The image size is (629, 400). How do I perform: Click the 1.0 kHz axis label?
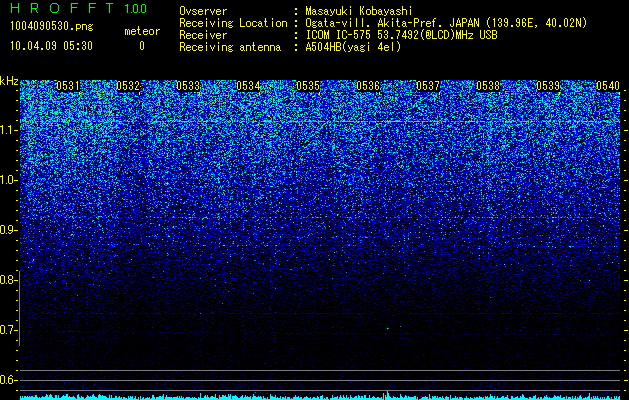[x=8, y=180]
